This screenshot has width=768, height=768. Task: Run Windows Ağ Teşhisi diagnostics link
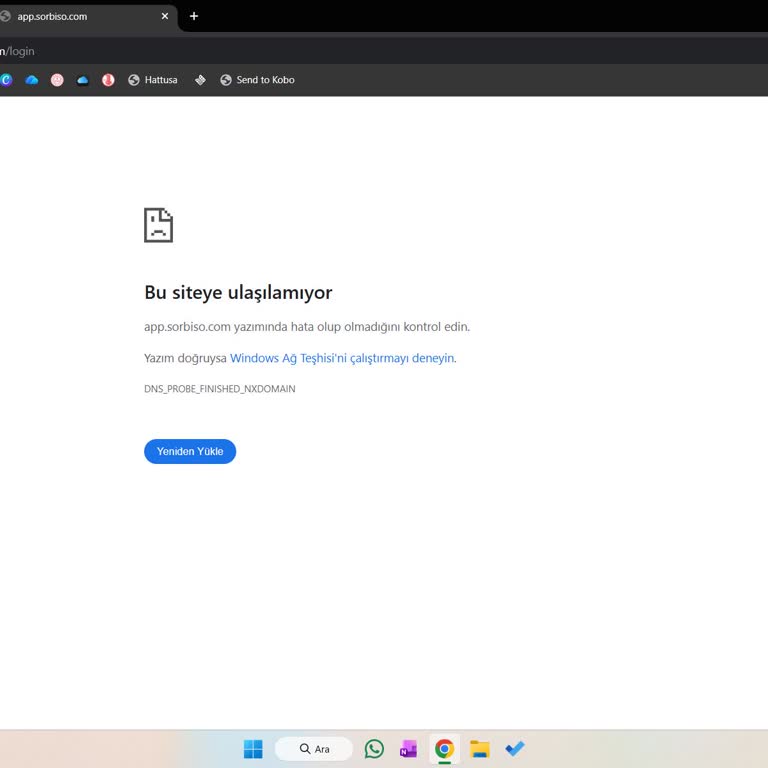click(x=342, y=358)
